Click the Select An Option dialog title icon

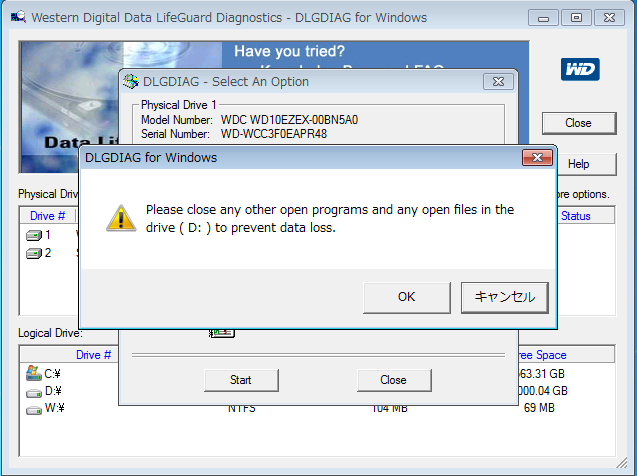click(131, 81)
